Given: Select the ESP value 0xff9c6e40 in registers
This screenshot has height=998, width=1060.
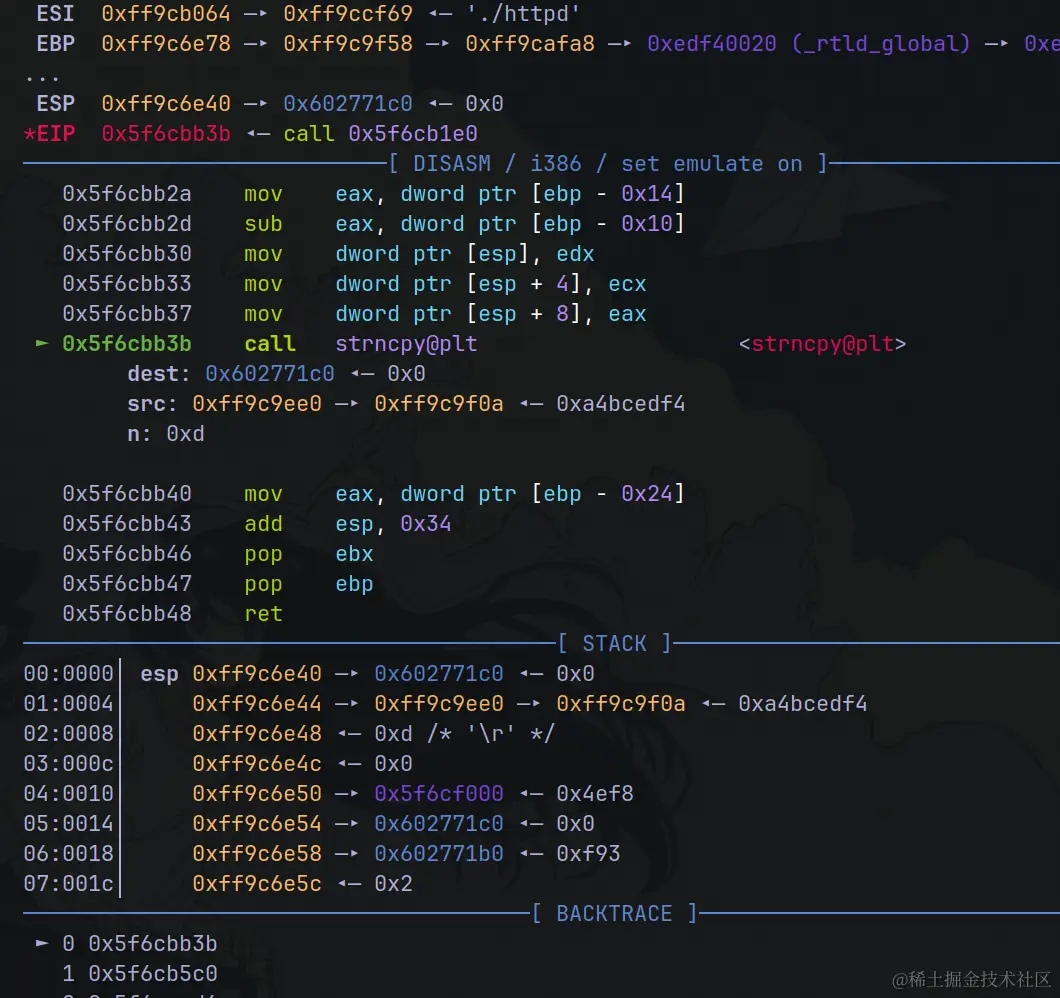Looking at the screenshot, I should (166, 103).
